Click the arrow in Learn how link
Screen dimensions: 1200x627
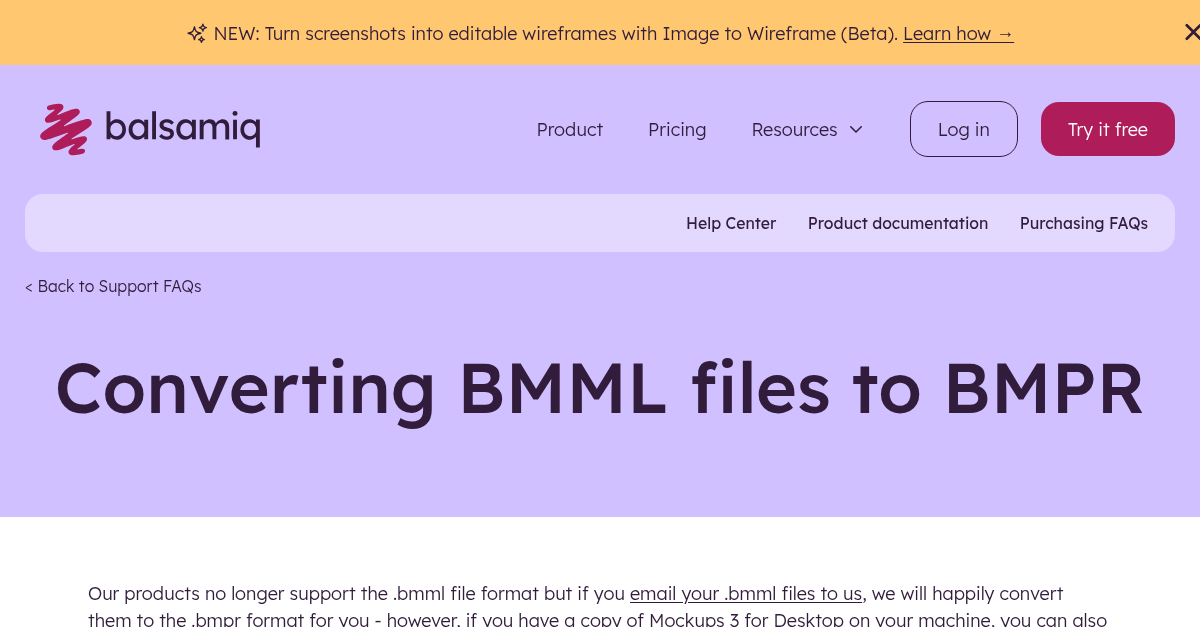1005,33
